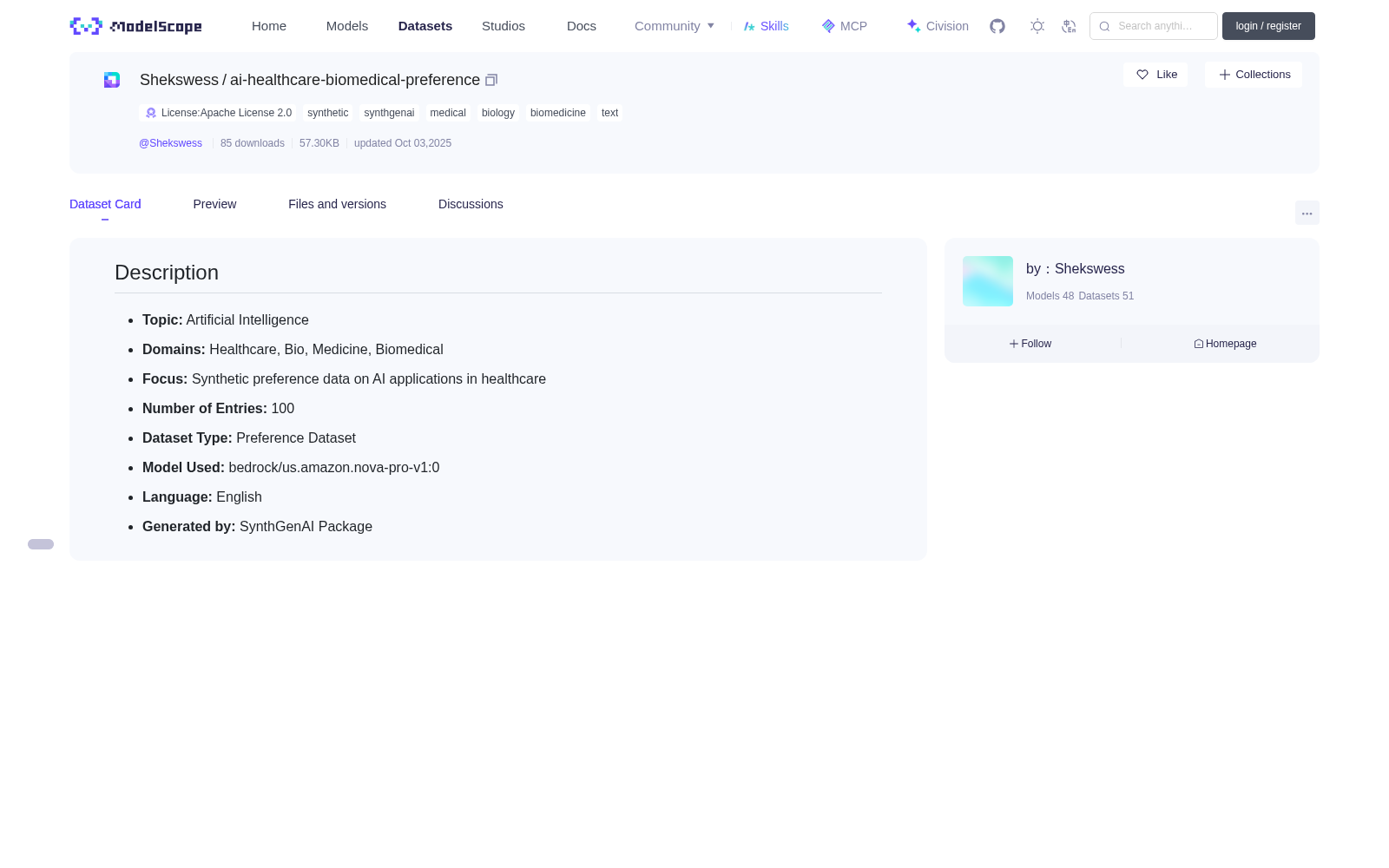Open the Docs page
Screen dimensions: 1389x868
582,26
